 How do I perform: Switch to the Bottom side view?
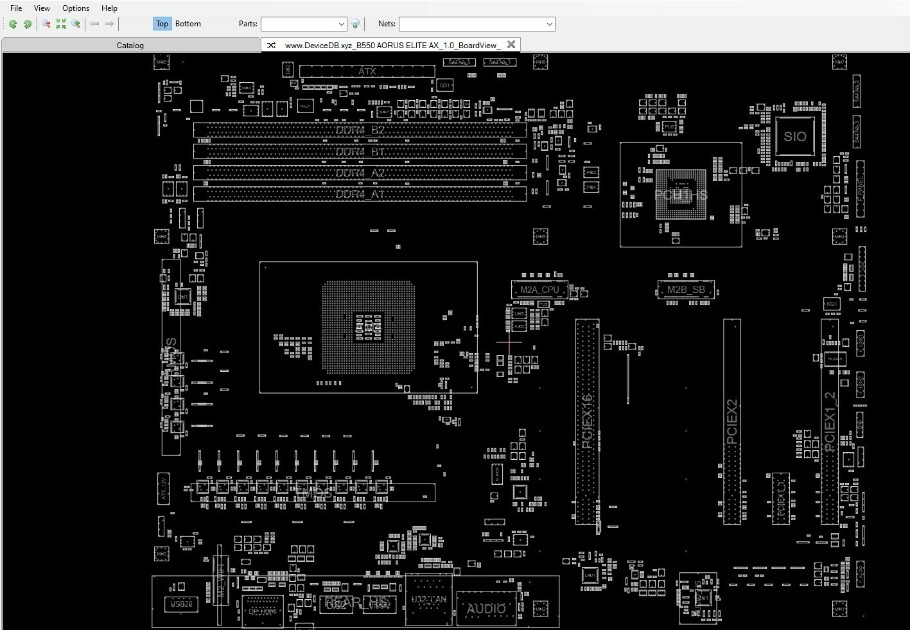pos(188,24)
